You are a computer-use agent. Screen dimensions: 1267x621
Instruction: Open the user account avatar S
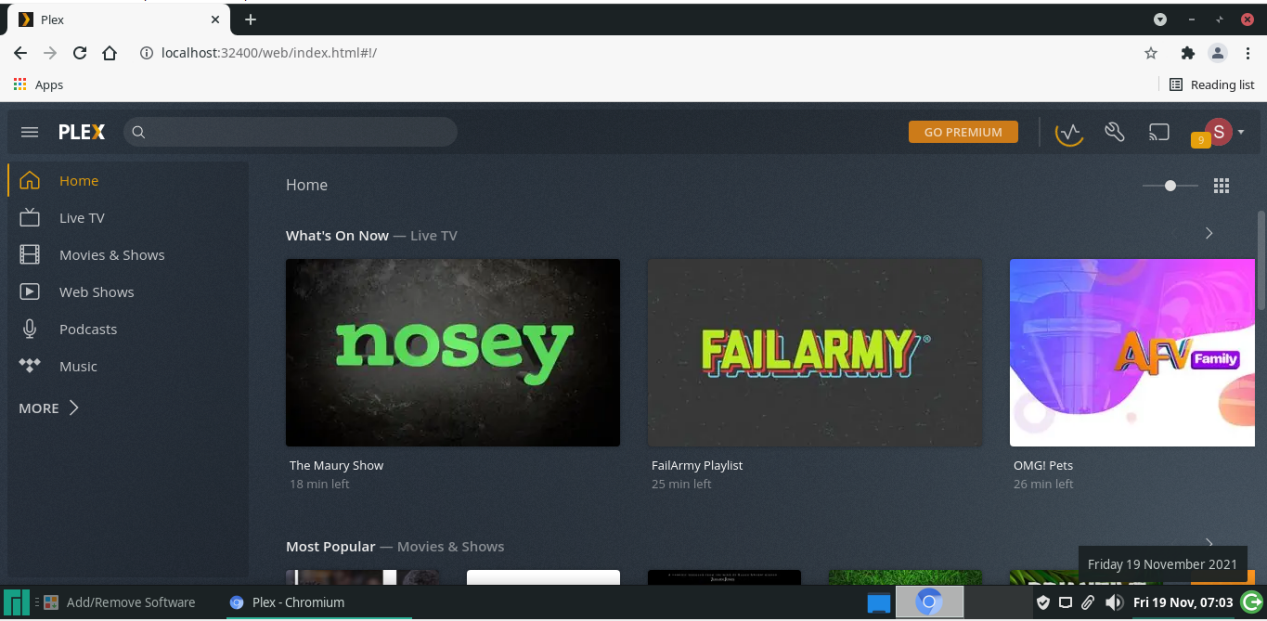(x=1218, y=131)
